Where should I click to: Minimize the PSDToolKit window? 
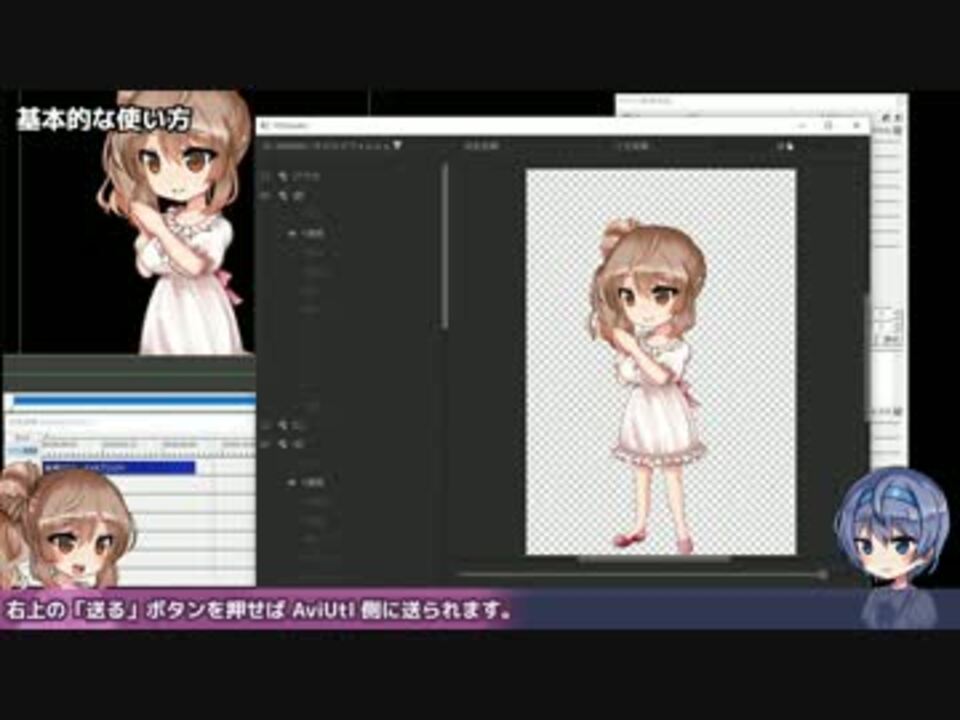click(802, 125)
